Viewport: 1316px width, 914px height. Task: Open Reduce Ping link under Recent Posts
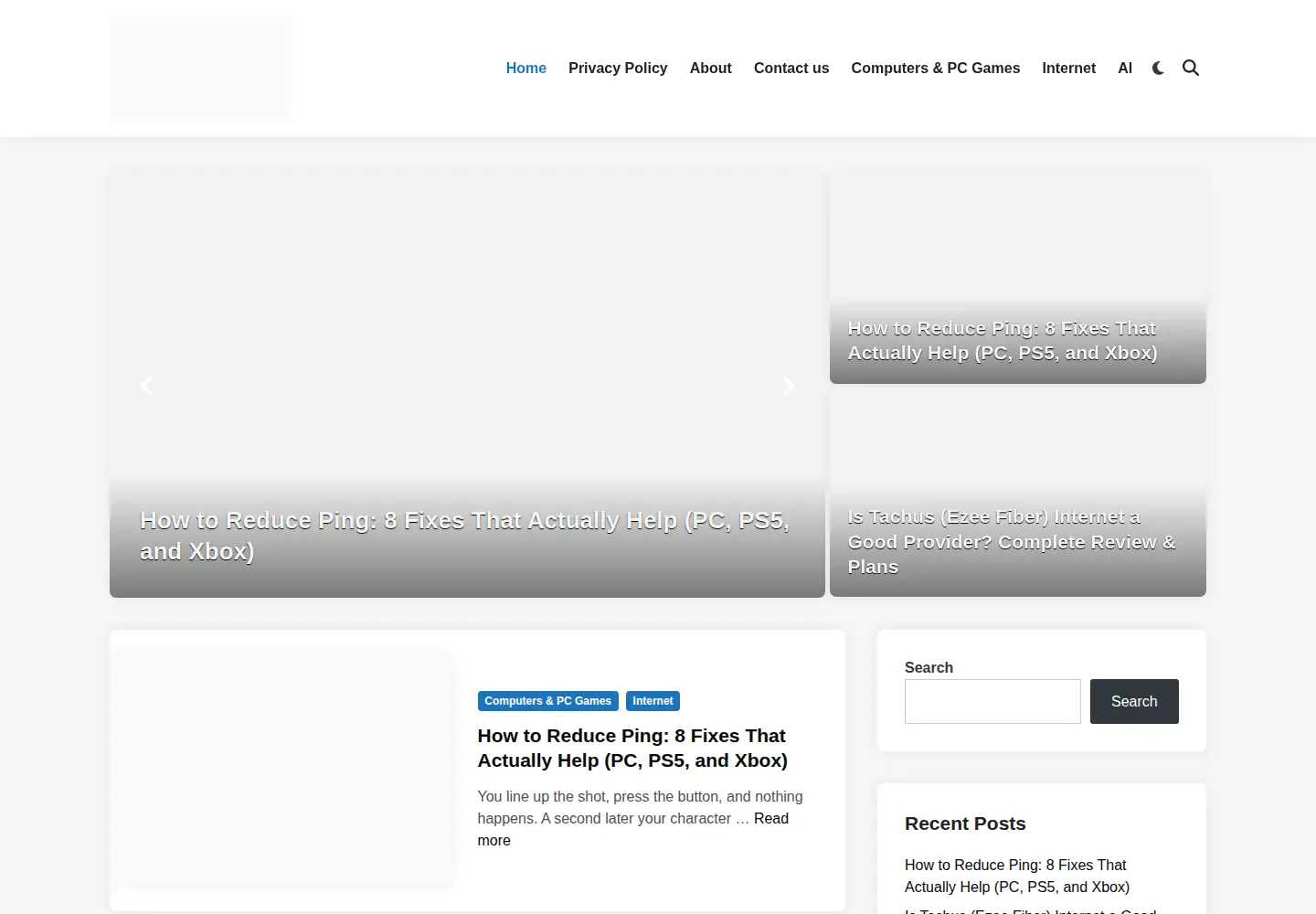[1017, 876]
